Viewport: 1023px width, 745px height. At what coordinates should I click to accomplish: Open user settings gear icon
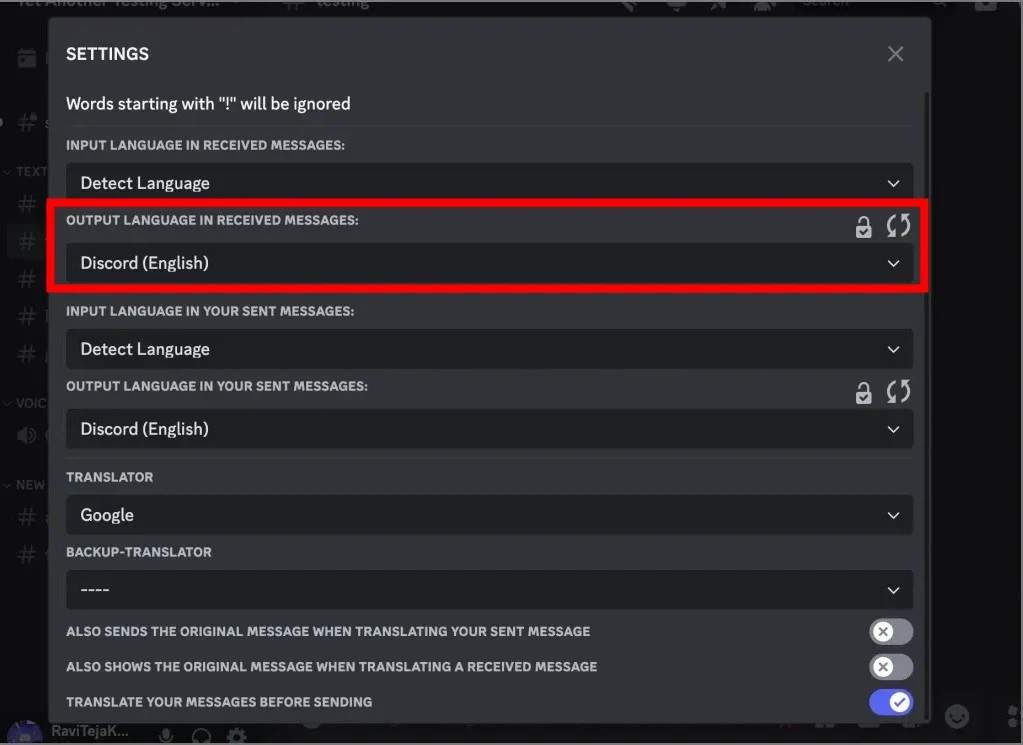tap(236, 736)
